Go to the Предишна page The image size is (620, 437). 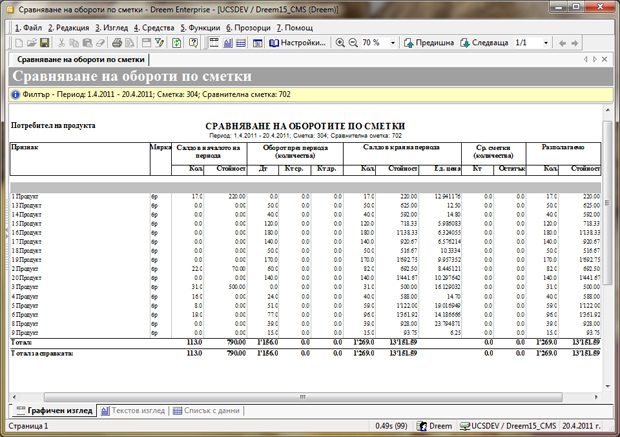click(x=429, y=43)
